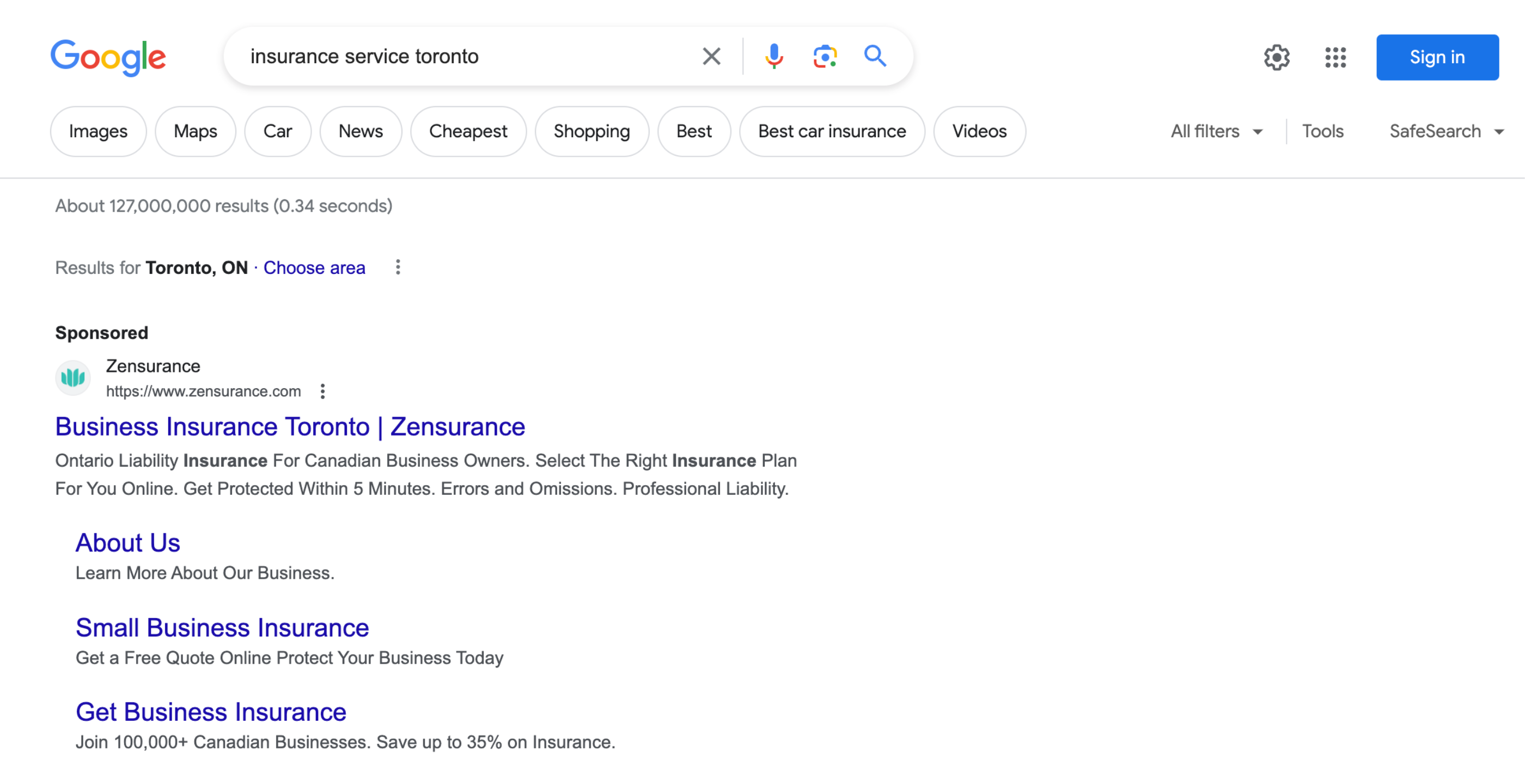Open Google apps grid

[x=1335, y=57]
